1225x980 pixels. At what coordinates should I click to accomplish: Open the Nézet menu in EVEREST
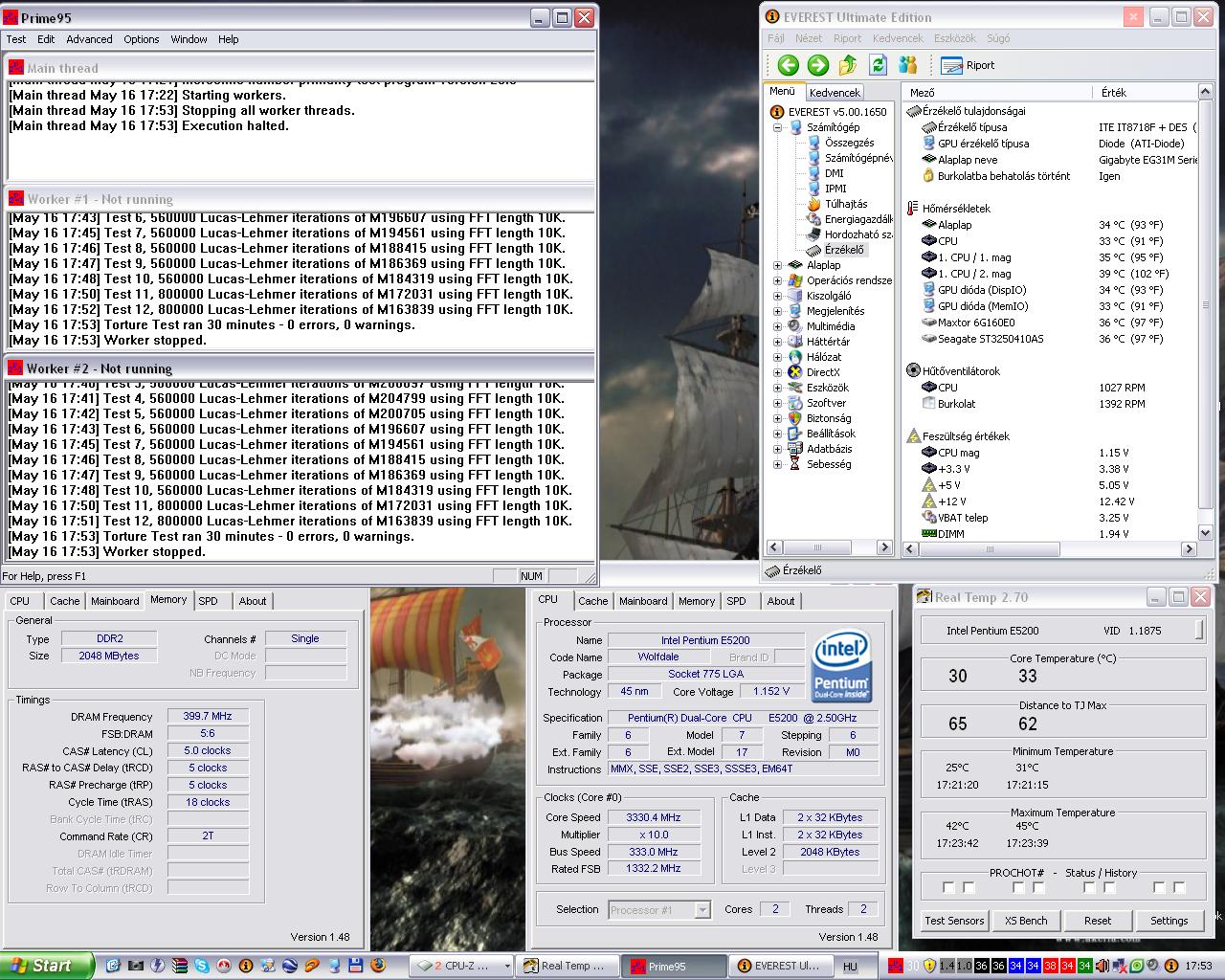(x=809, y=38)
